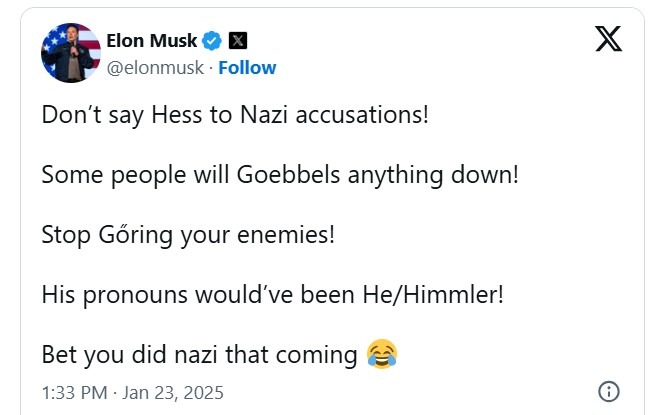Click the "Stop Gőring your enemies!" line
661x415 pixels.
188,234
